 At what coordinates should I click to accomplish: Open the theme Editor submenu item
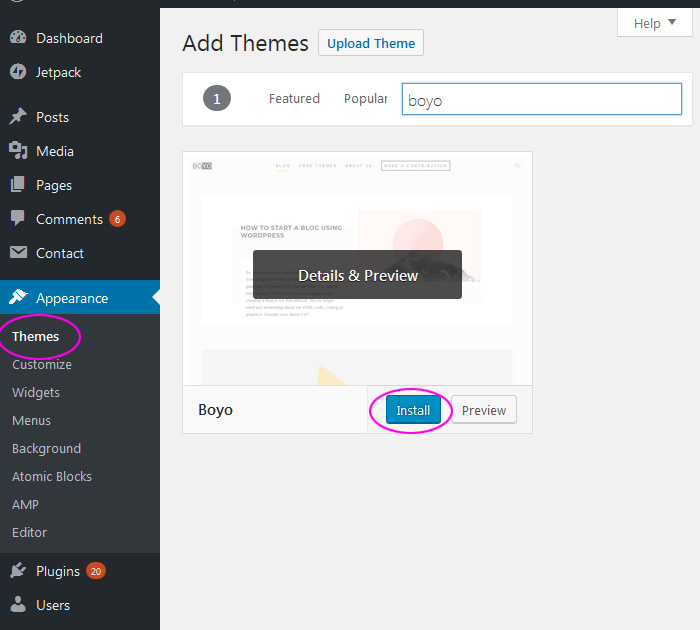coord(29,532)
